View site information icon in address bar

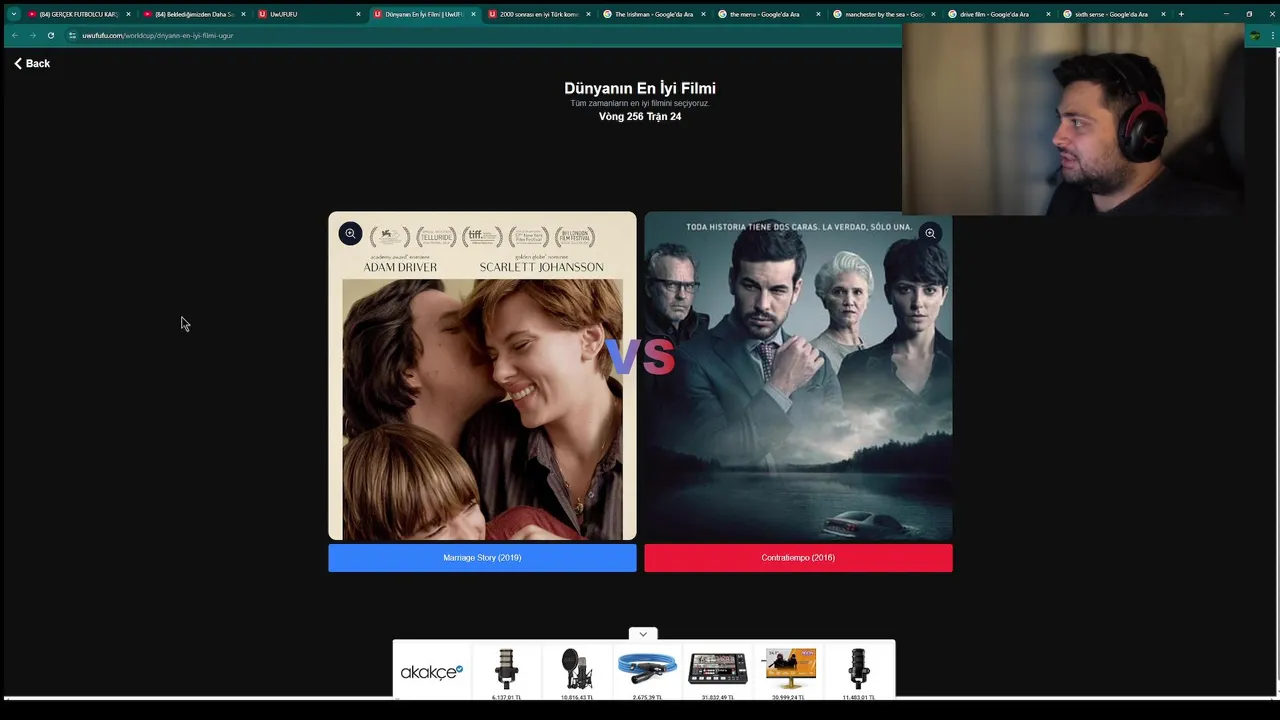[x=72, y=35]
